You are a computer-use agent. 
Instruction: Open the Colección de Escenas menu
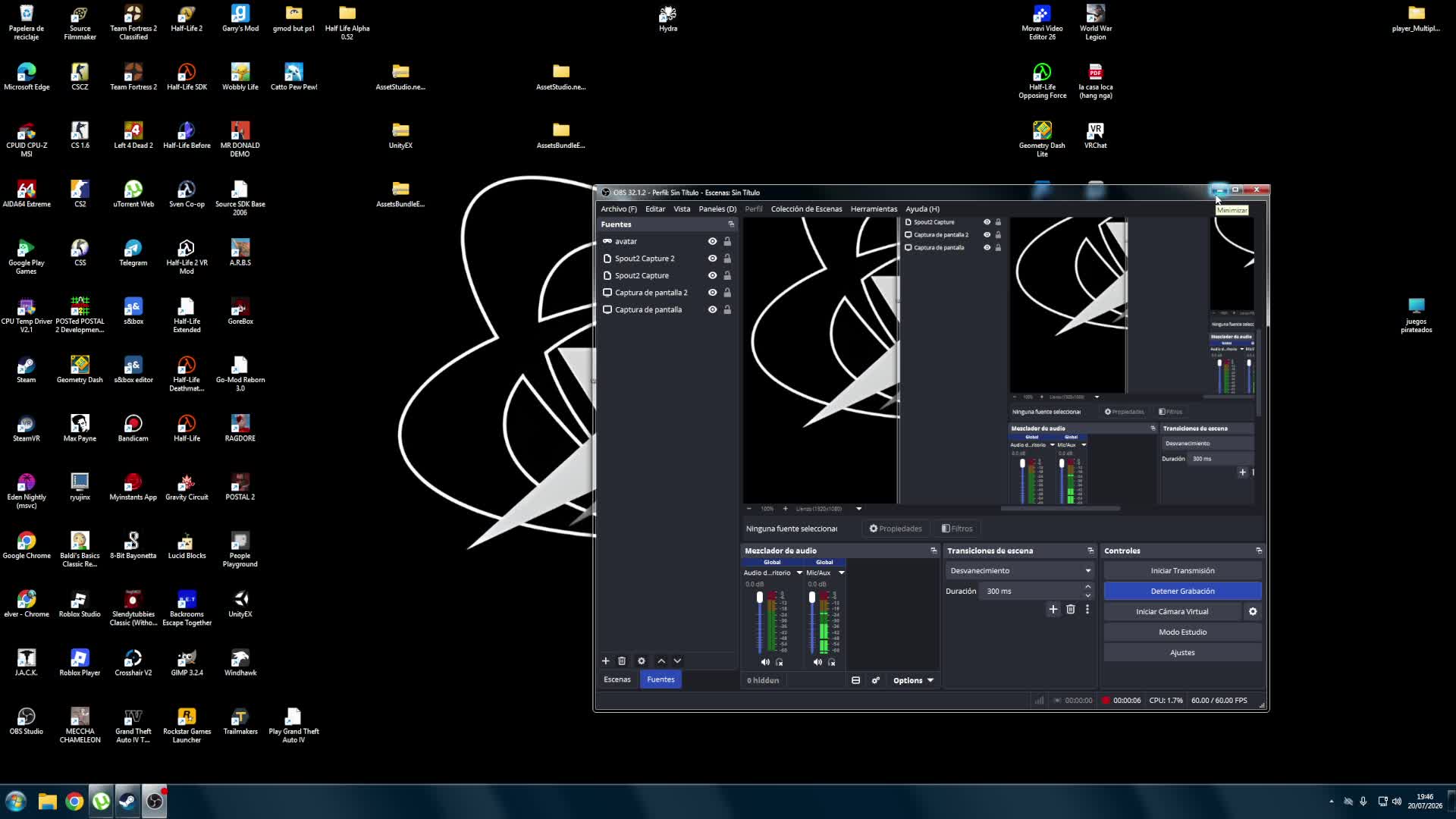[x=806, y=209]
